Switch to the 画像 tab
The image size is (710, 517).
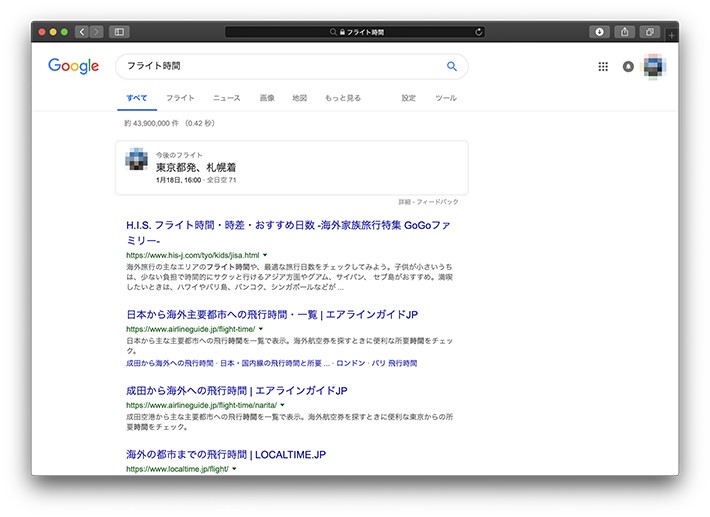pos(267,98)
